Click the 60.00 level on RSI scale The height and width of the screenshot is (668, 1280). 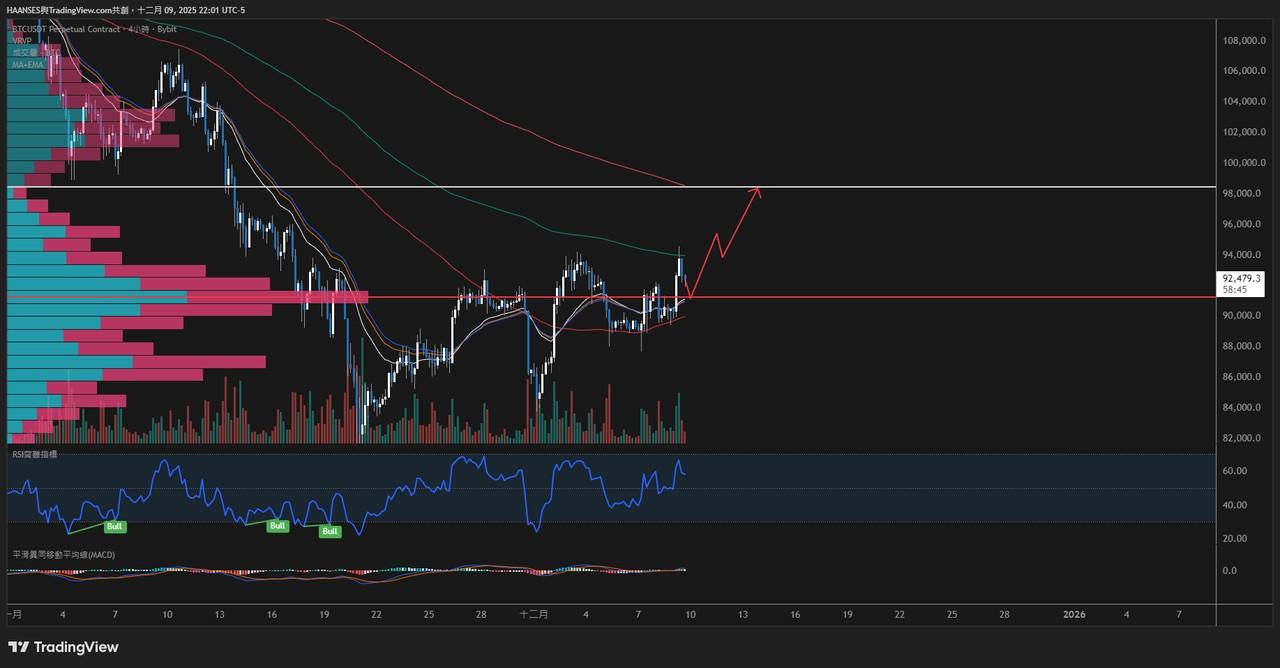(x=1234, y=471)
